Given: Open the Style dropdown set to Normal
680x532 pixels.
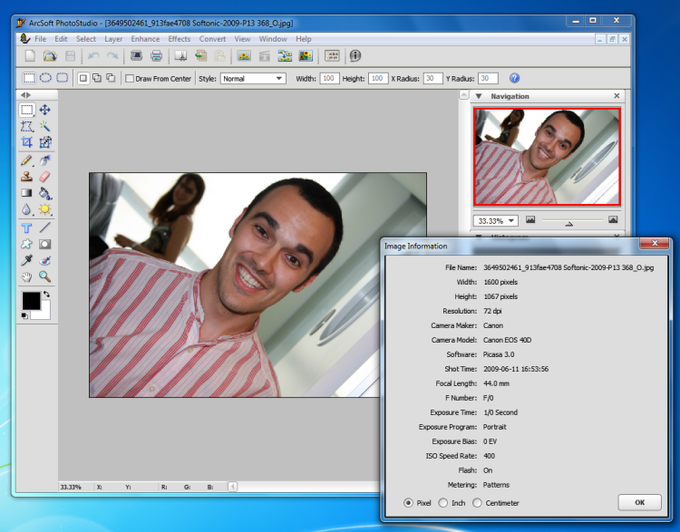Looking at the screenshot, I should (x=252, y=78).
